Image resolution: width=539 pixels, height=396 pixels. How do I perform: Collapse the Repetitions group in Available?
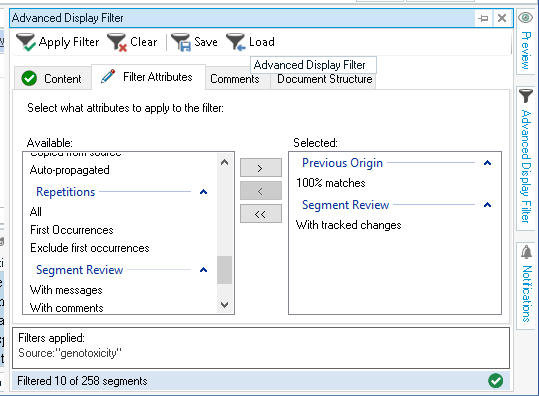(x=204, y=192)
